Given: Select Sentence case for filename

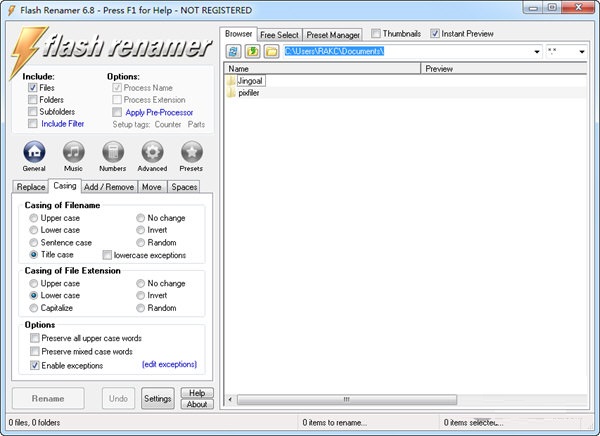Looking at the screenshot, I should click(34, 242).
